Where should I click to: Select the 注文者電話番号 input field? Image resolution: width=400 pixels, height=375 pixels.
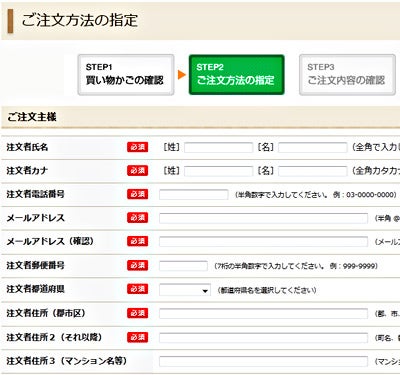(x=194, y=194)
